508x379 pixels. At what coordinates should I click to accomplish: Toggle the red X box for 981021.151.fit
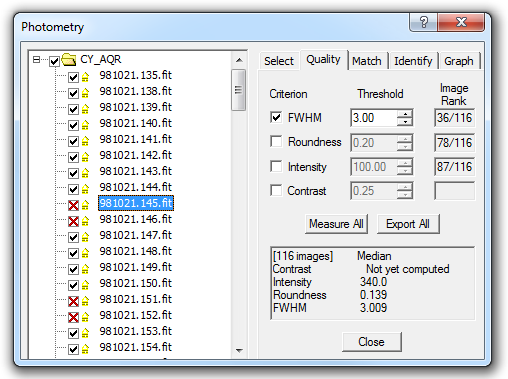73,301
